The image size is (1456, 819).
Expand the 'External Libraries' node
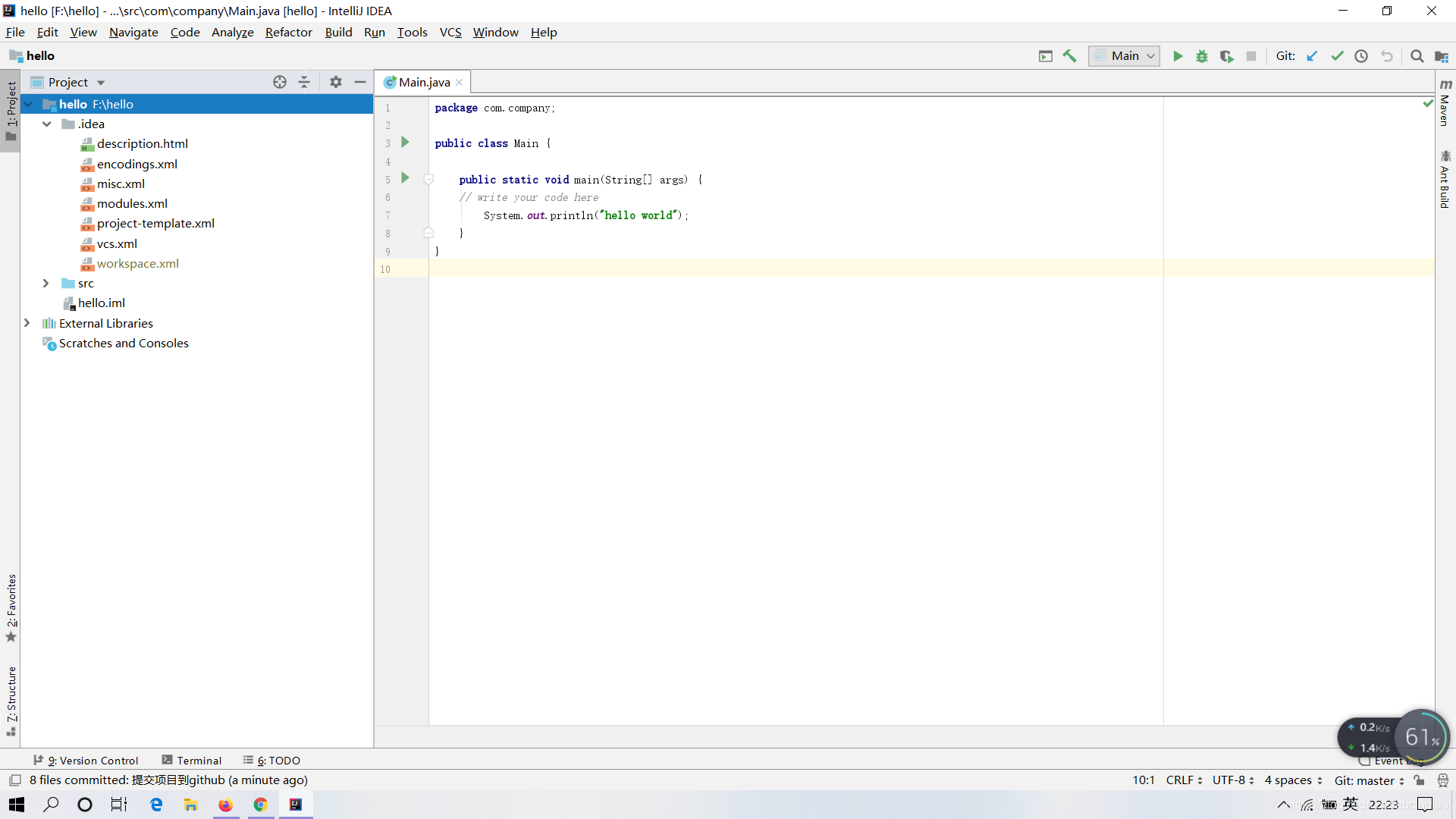coord(27,323)
